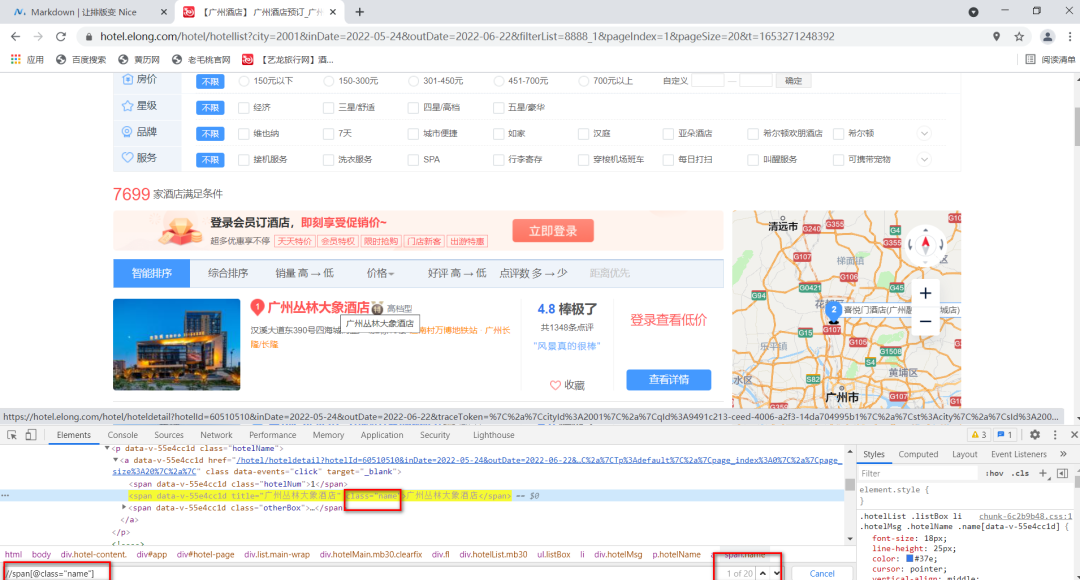Select the 301-450元 price radio button

pos(413,81)
